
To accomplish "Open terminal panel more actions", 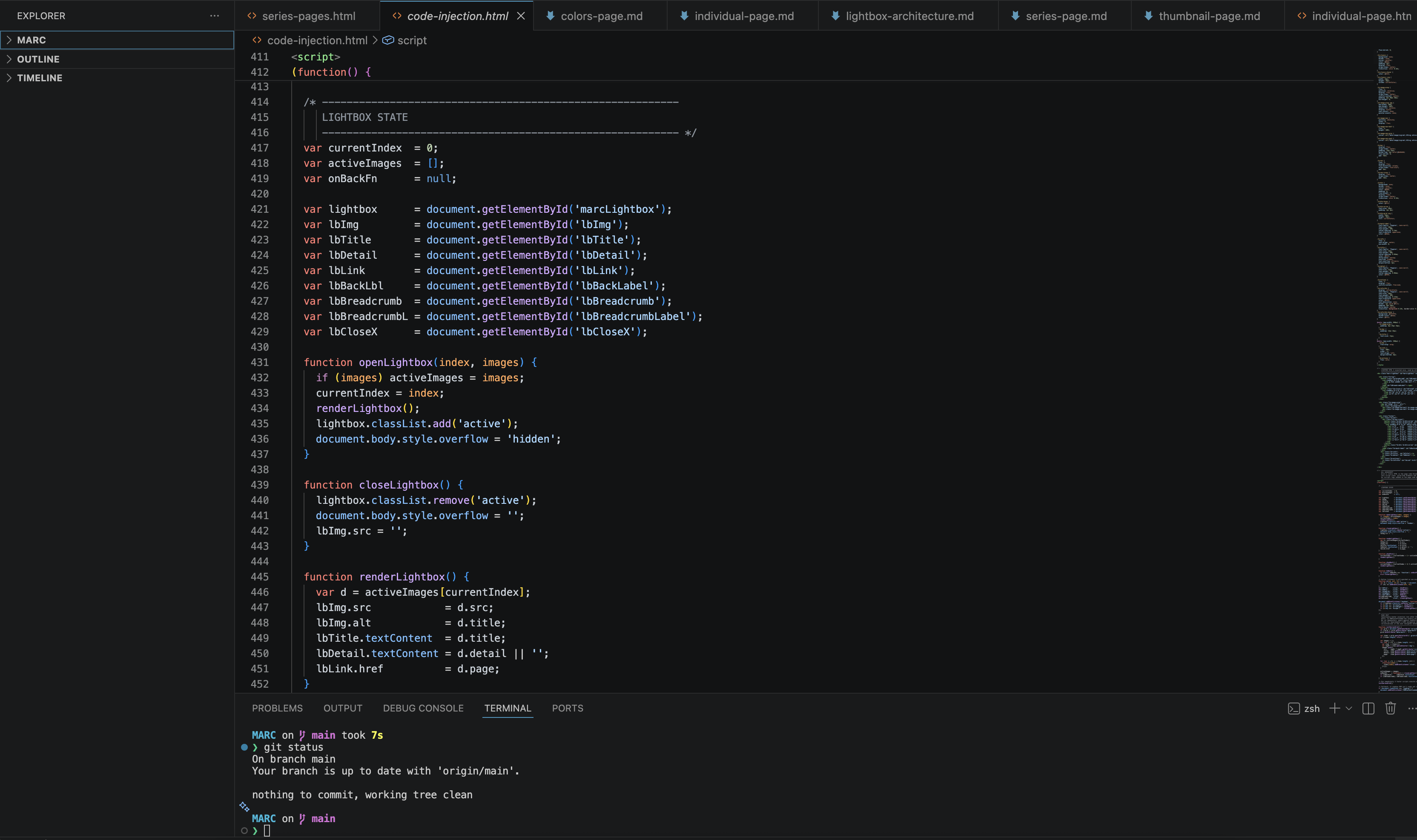I will [x=1411, y=709].
